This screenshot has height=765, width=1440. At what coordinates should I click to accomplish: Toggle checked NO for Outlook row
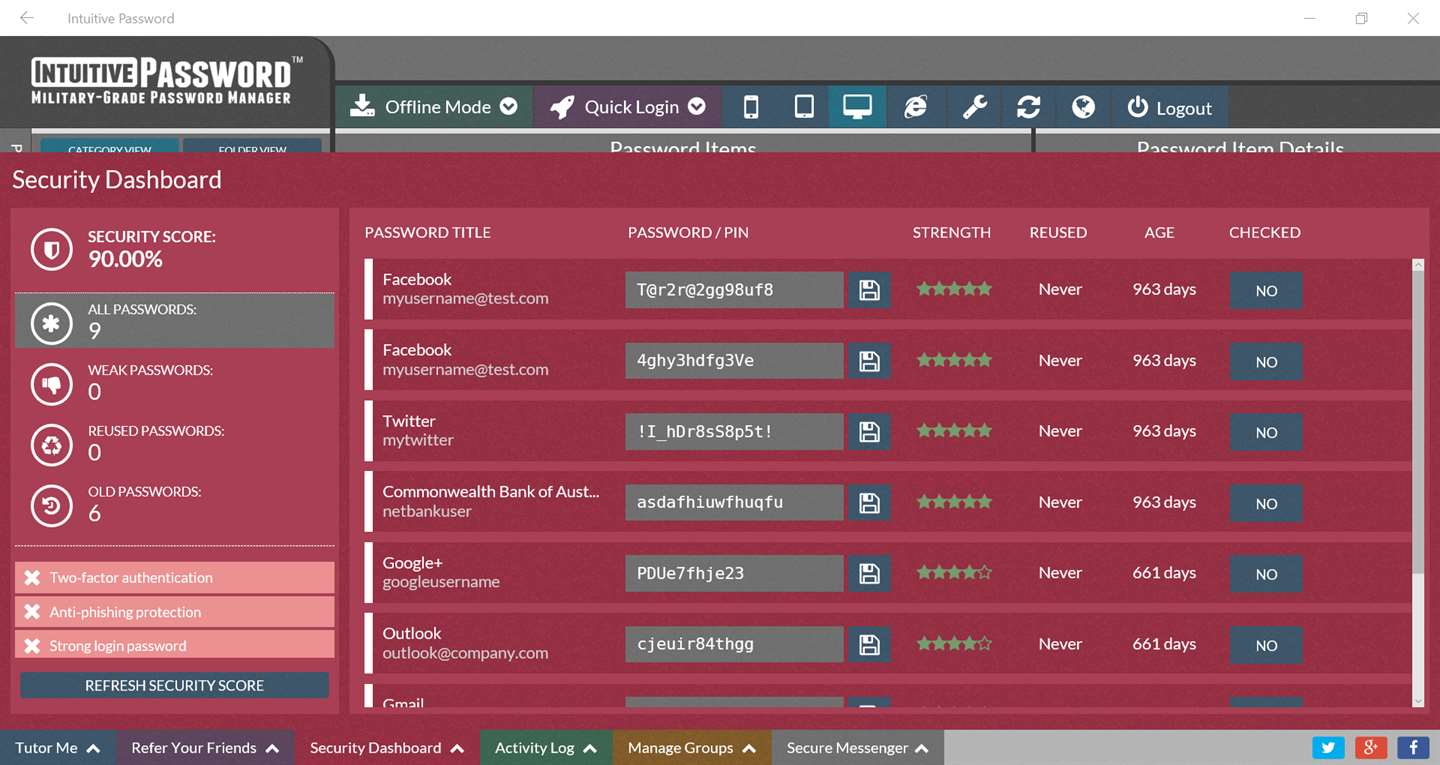point(1266,646)
